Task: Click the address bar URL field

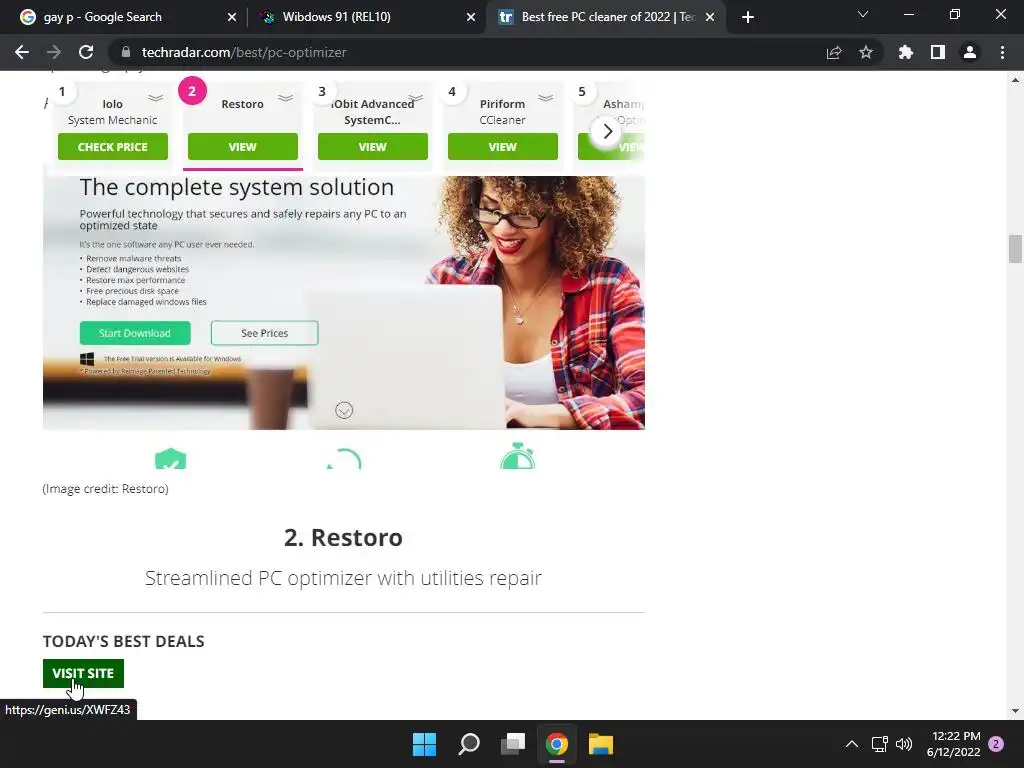Action: [x=470, y=52]
